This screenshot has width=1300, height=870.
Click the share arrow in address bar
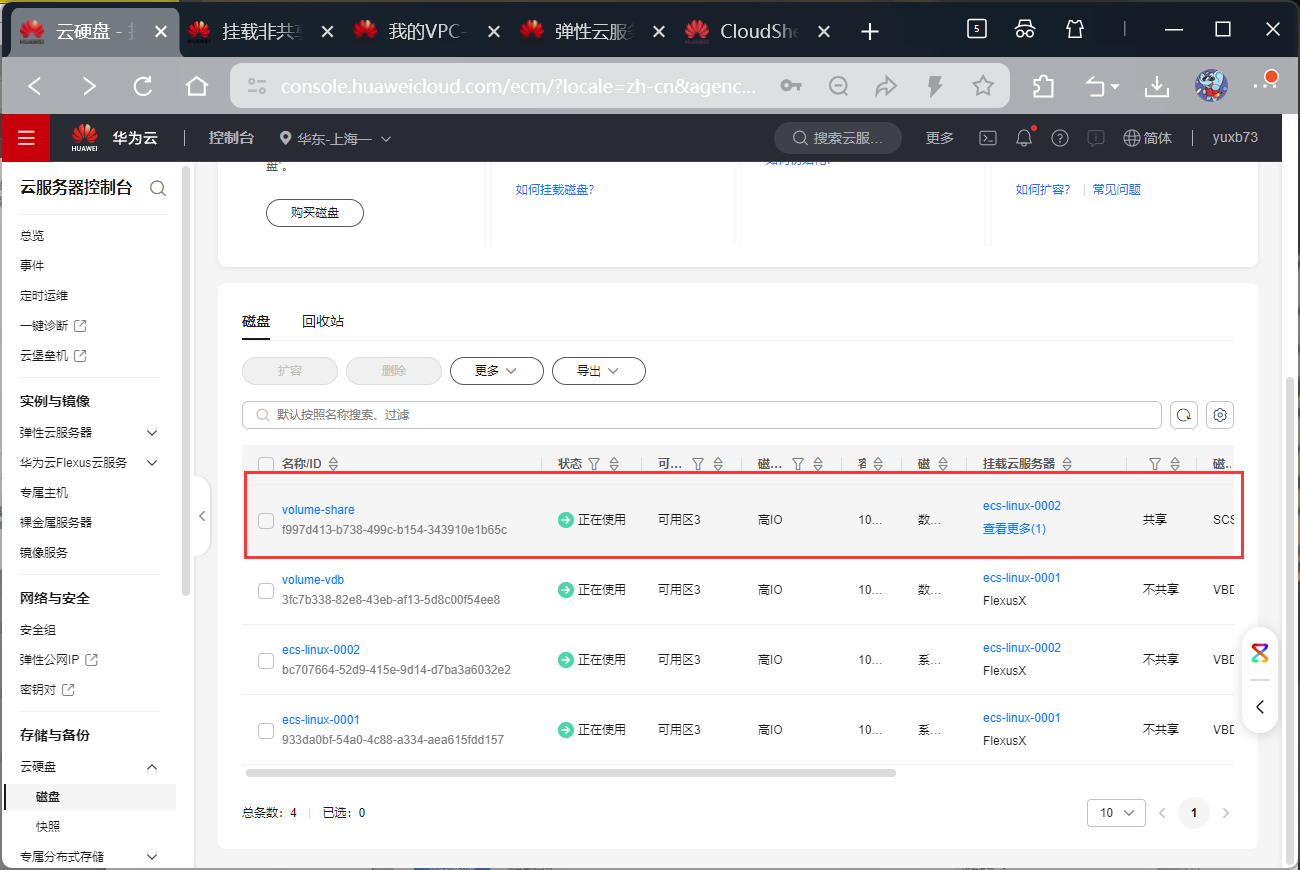pyautogui.click(x=887, y=86)
